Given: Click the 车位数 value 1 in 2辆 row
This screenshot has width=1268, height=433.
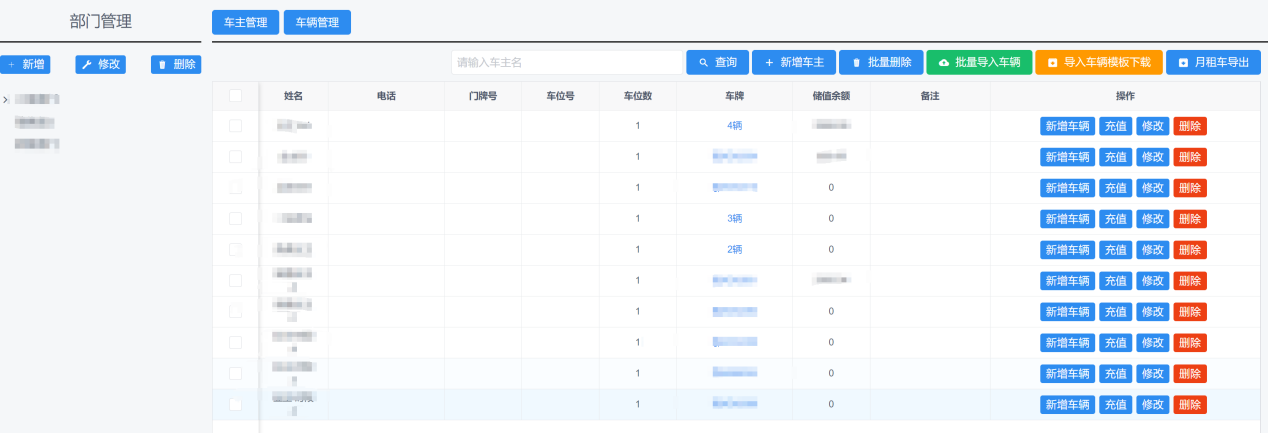Looking at the screenshot, I should [x=638, y=249].
